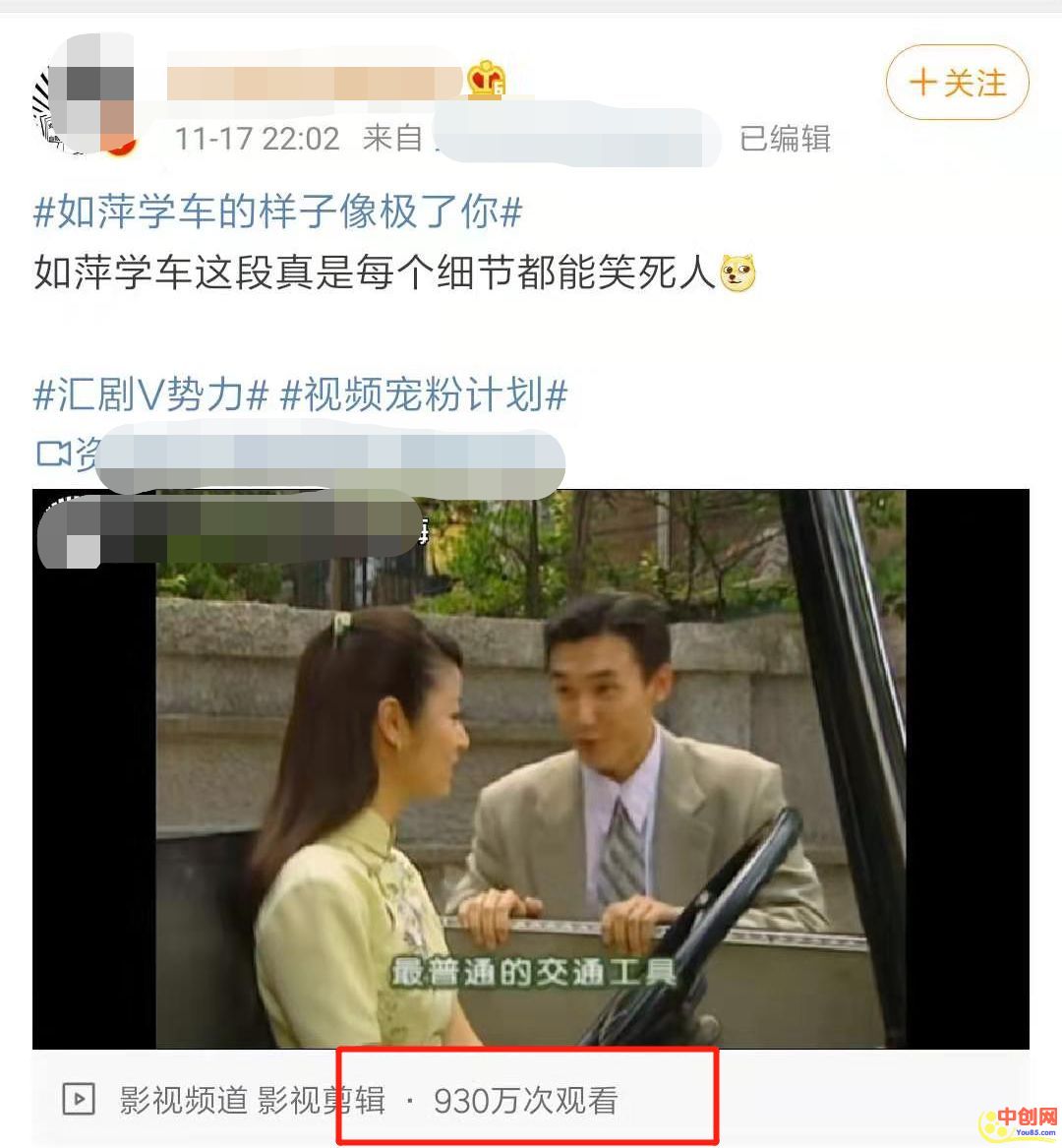Tap the doge emoji in post
This screenshot has height=1148, width=1062.
(737, 273)
